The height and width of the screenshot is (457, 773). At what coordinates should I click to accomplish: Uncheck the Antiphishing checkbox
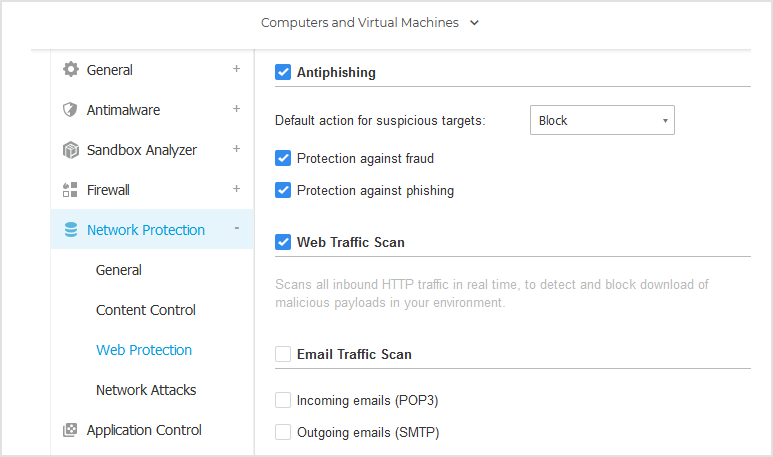click(x=283, y=72)
